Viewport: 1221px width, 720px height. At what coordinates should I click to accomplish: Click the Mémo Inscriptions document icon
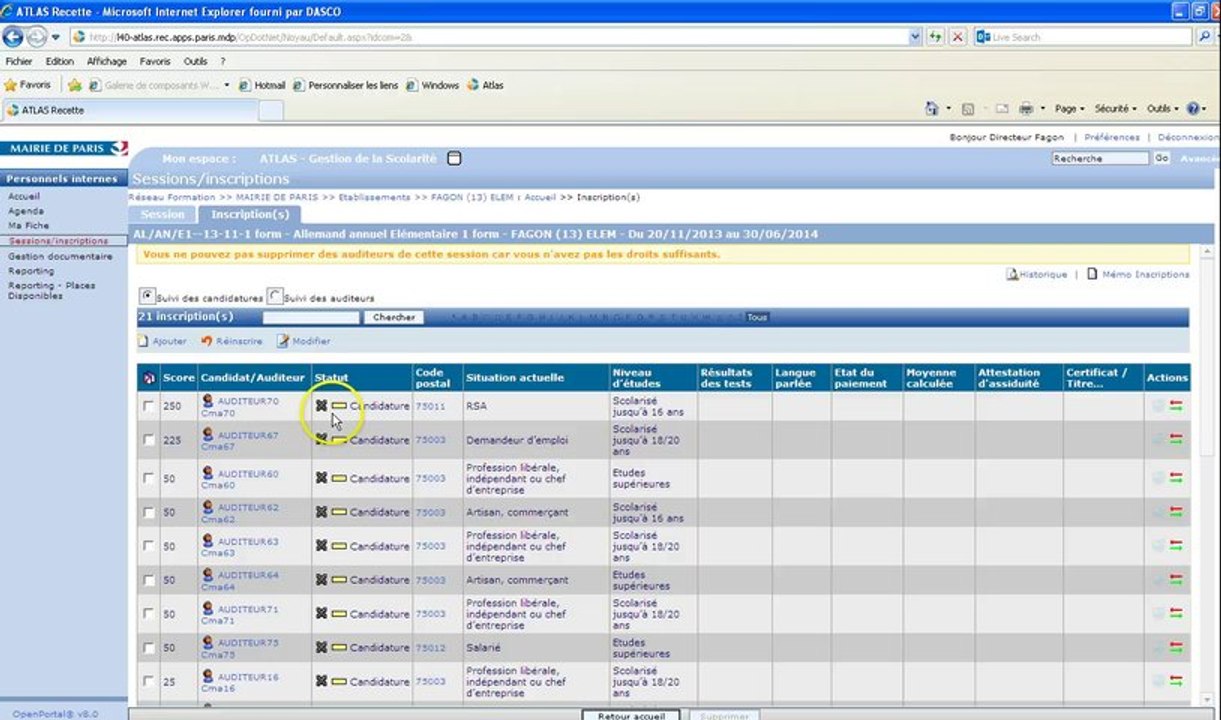[x=1092, y=274]
